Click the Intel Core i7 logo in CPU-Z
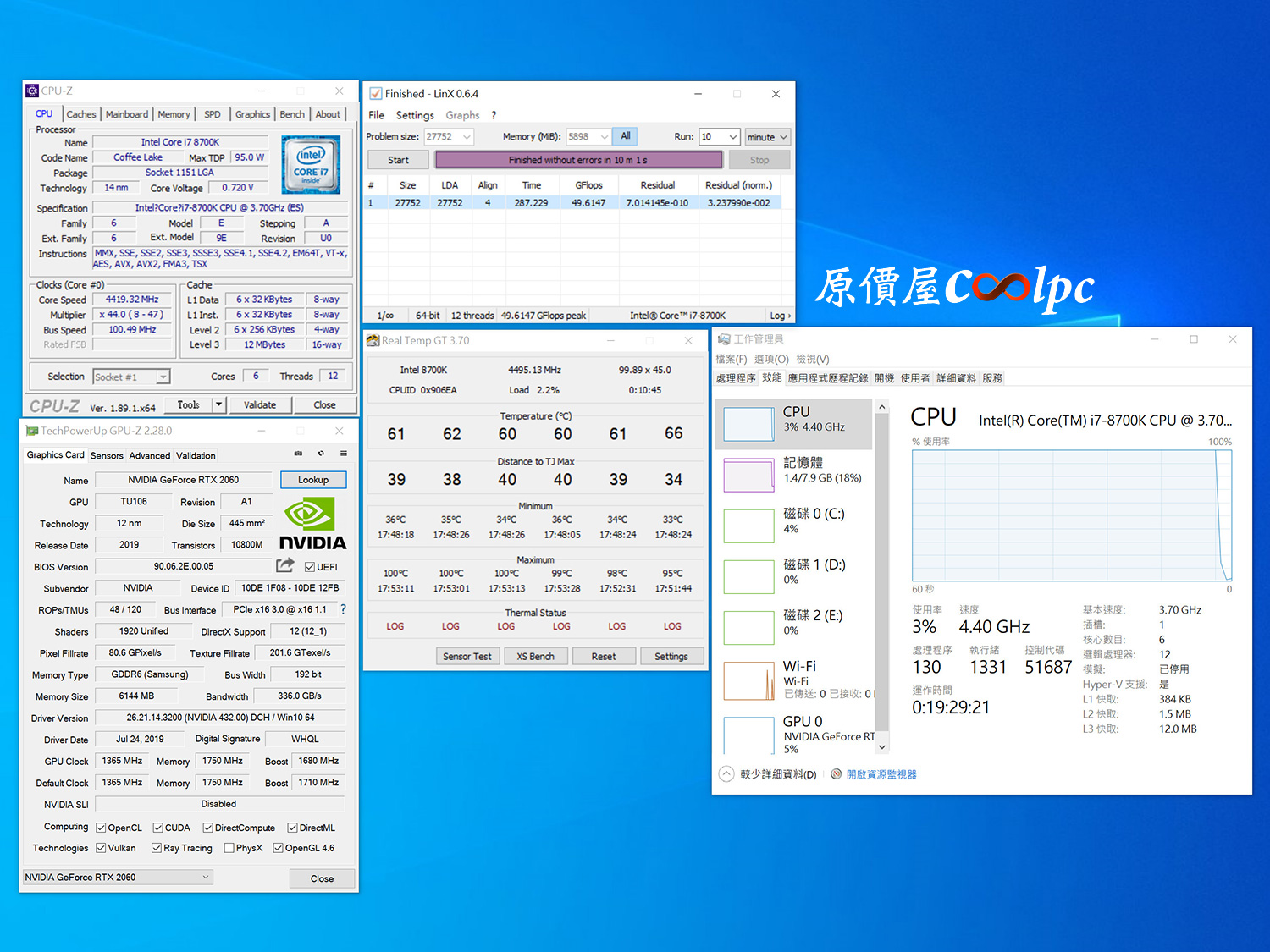This screenshot has height=952, width=1270. point(311,165)
